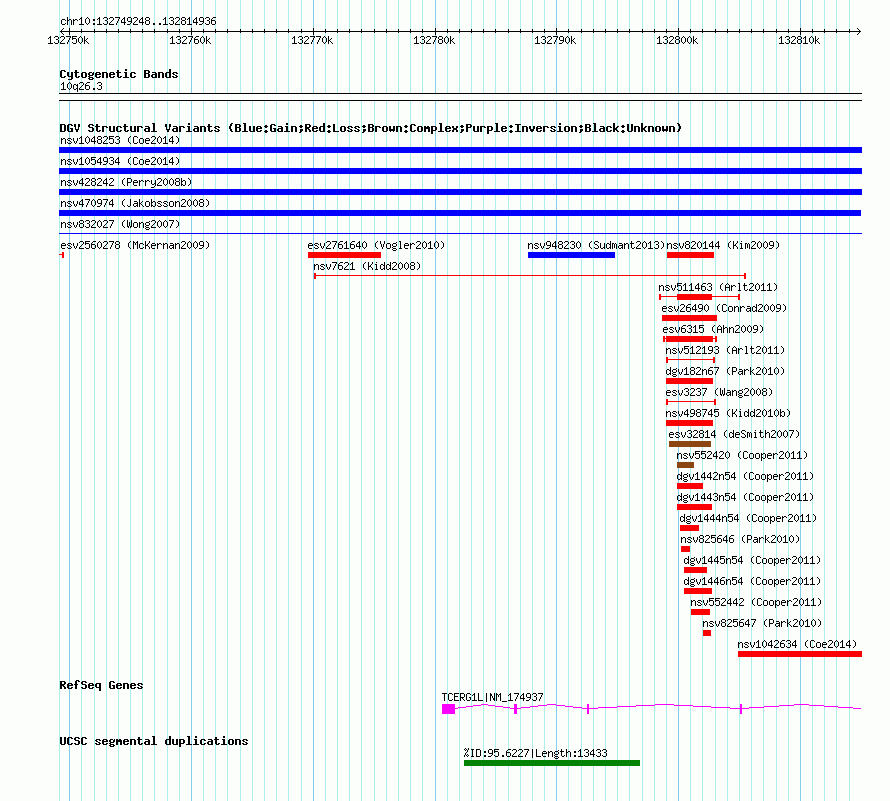Click the dgv1446n54 (Cooper2011) variant label
This screenshot has width=890, height=801.
pos(752,581)
